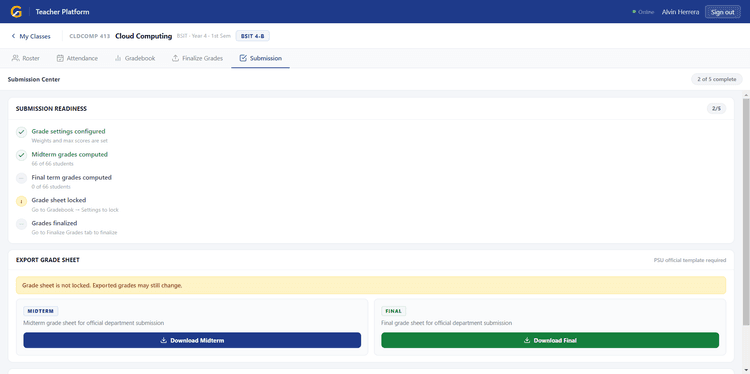Click the Go to Finalize Grades tab hint
750x374 pixels.
[75, 233]
